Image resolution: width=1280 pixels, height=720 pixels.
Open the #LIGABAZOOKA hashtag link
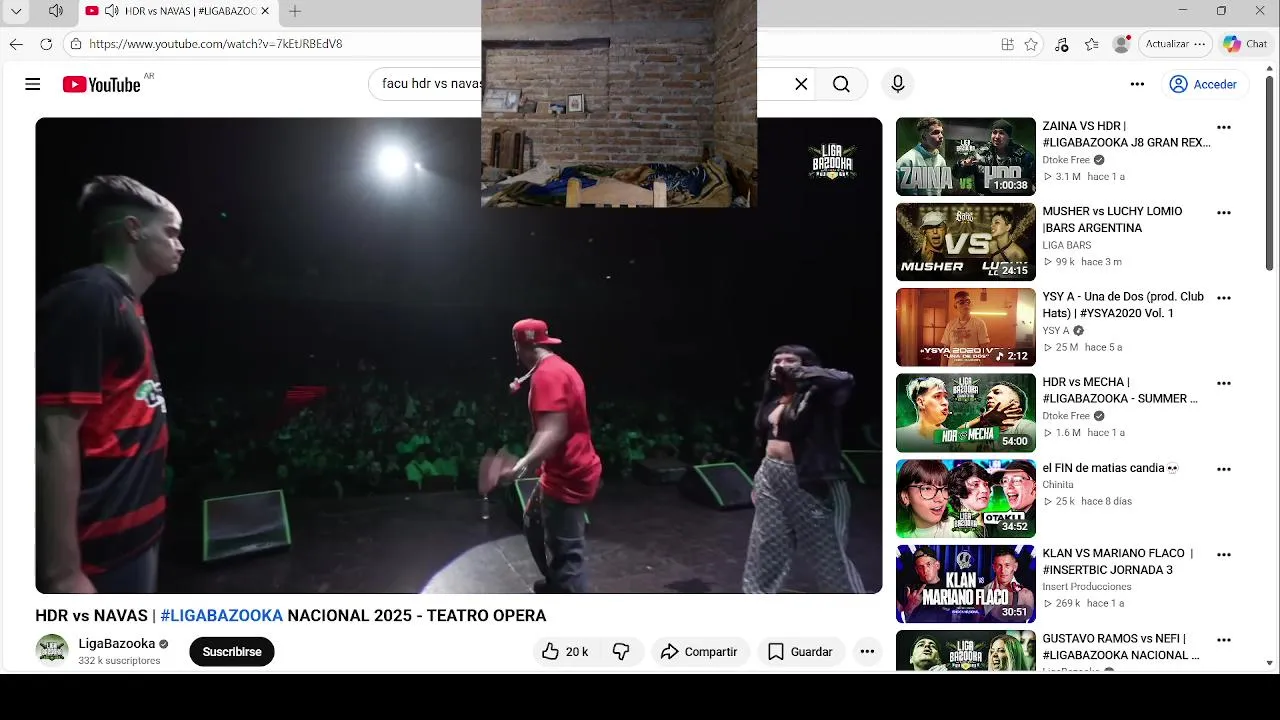[221, 616]
